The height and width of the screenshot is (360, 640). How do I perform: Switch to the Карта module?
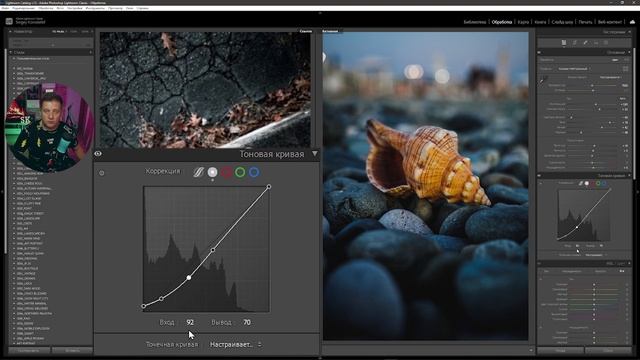(523, 22)
